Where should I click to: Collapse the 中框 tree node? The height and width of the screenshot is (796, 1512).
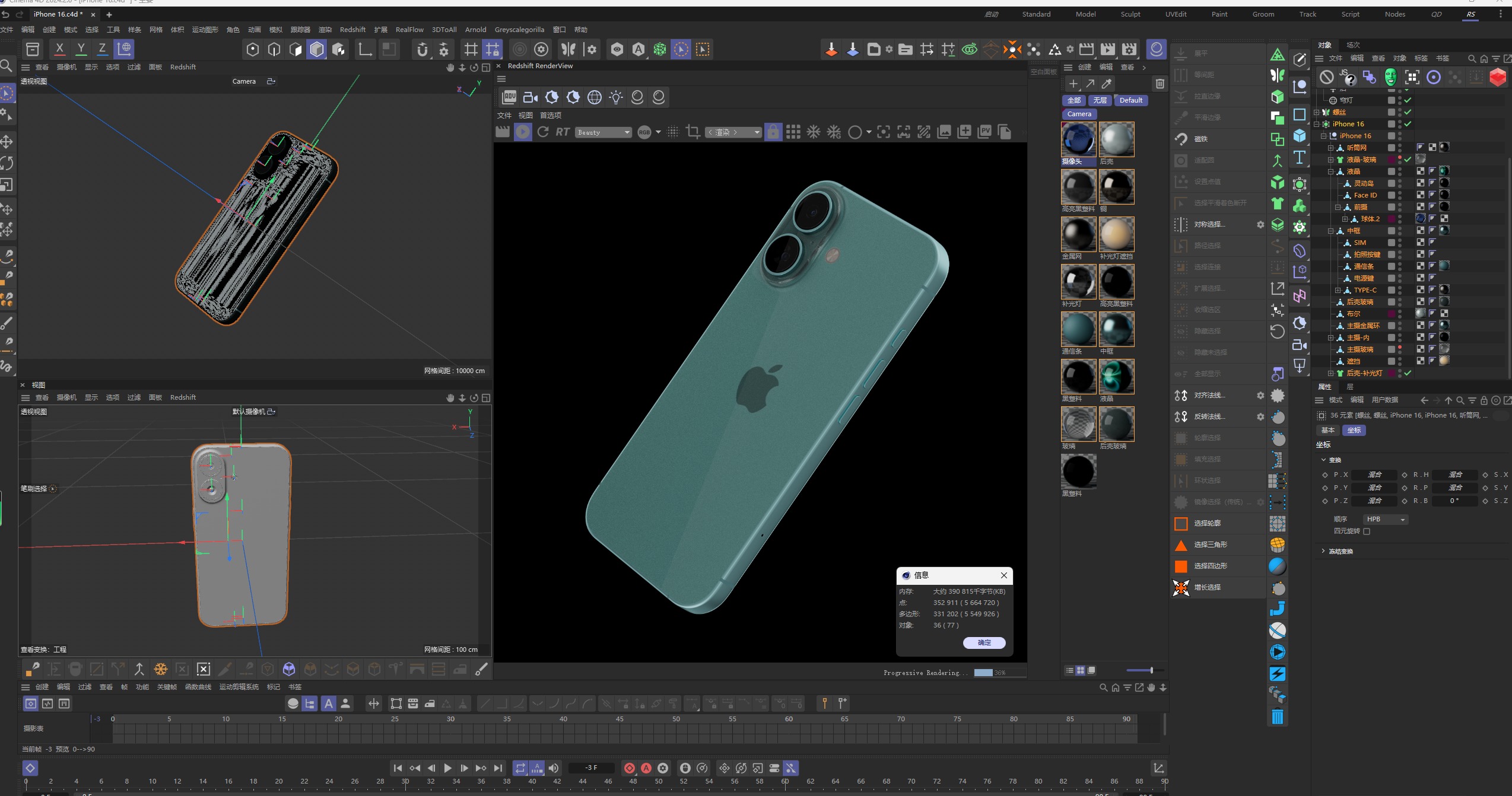1330,231
